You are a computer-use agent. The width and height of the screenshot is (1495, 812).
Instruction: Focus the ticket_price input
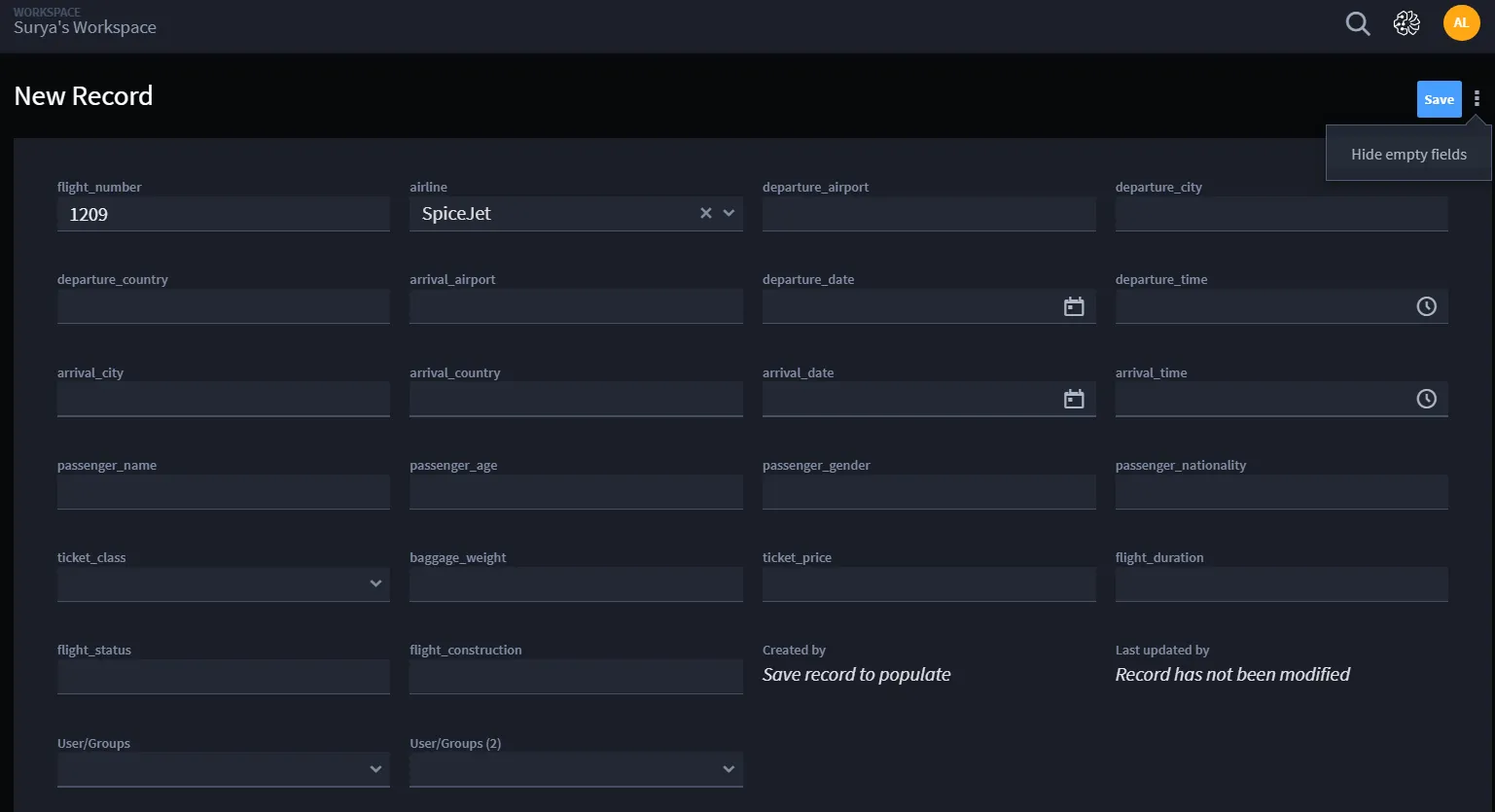(x=929, y=584)
